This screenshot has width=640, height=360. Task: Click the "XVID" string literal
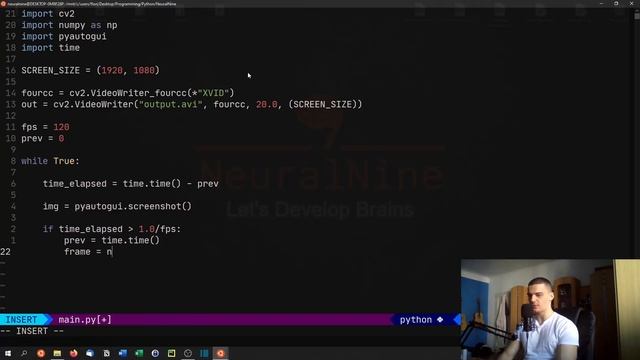(x=213, y=93)
